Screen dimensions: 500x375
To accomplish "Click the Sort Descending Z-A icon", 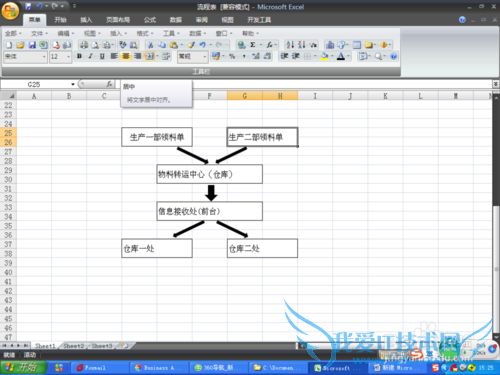I will 302,45.
